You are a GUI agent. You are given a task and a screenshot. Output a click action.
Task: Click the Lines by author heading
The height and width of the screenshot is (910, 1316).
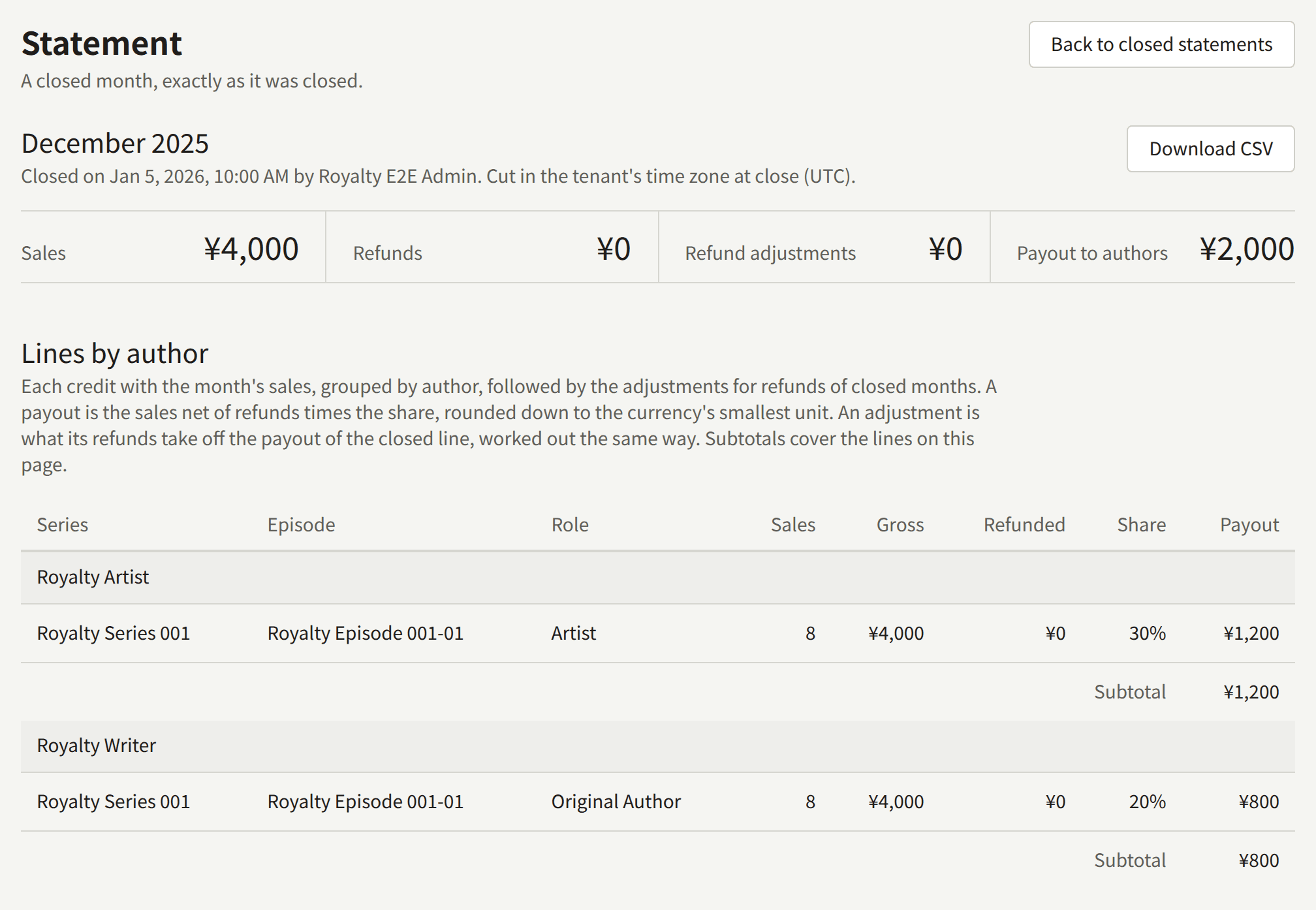coord(115,353)
